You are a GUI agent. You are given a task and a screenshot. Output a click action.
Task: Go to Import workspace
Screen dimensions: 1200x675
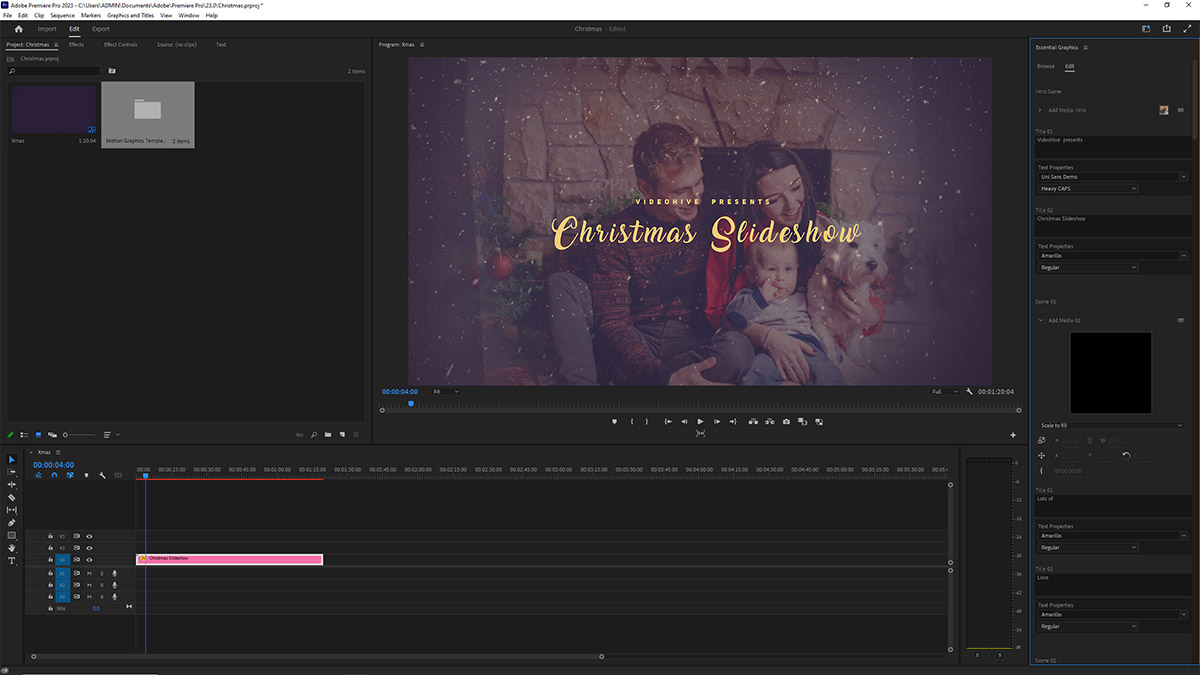pyautogui.click(x=47, y=29)
